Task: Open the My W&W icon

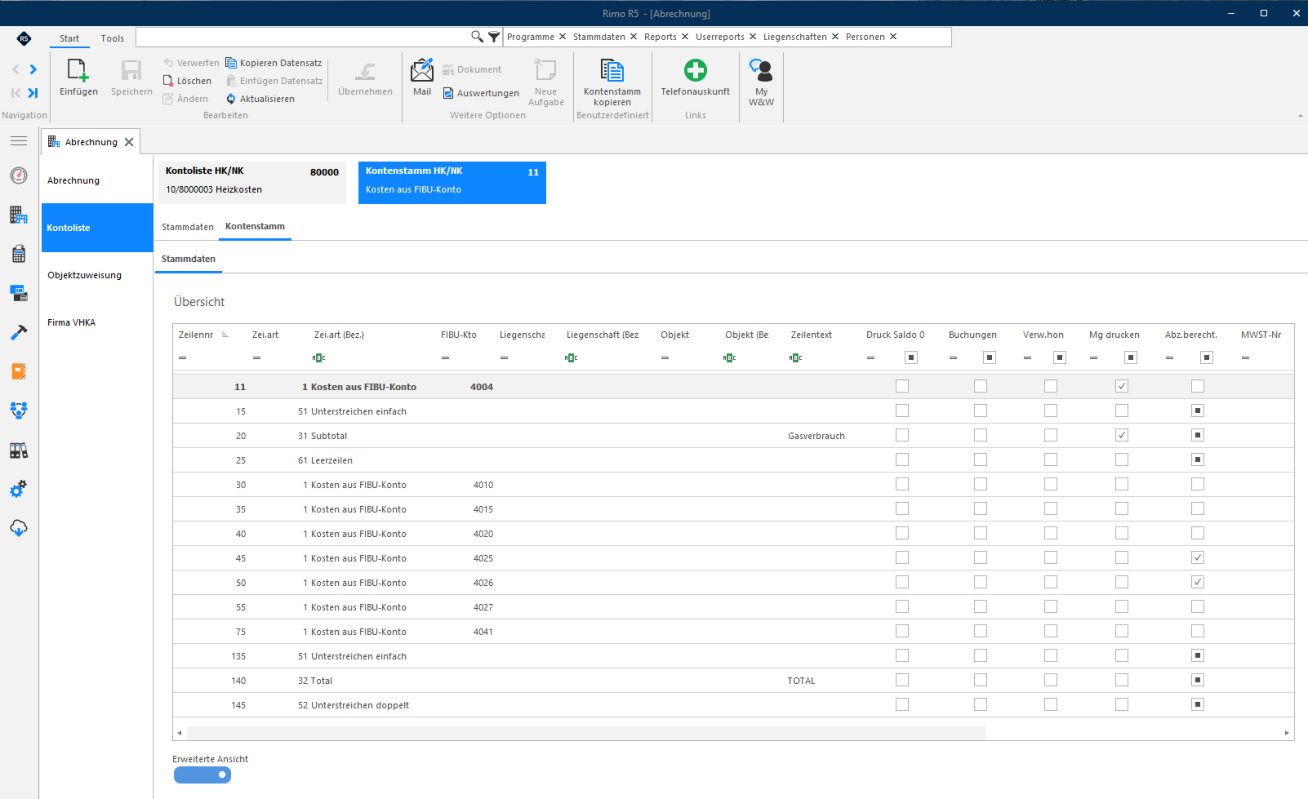Action: point(762,70)
